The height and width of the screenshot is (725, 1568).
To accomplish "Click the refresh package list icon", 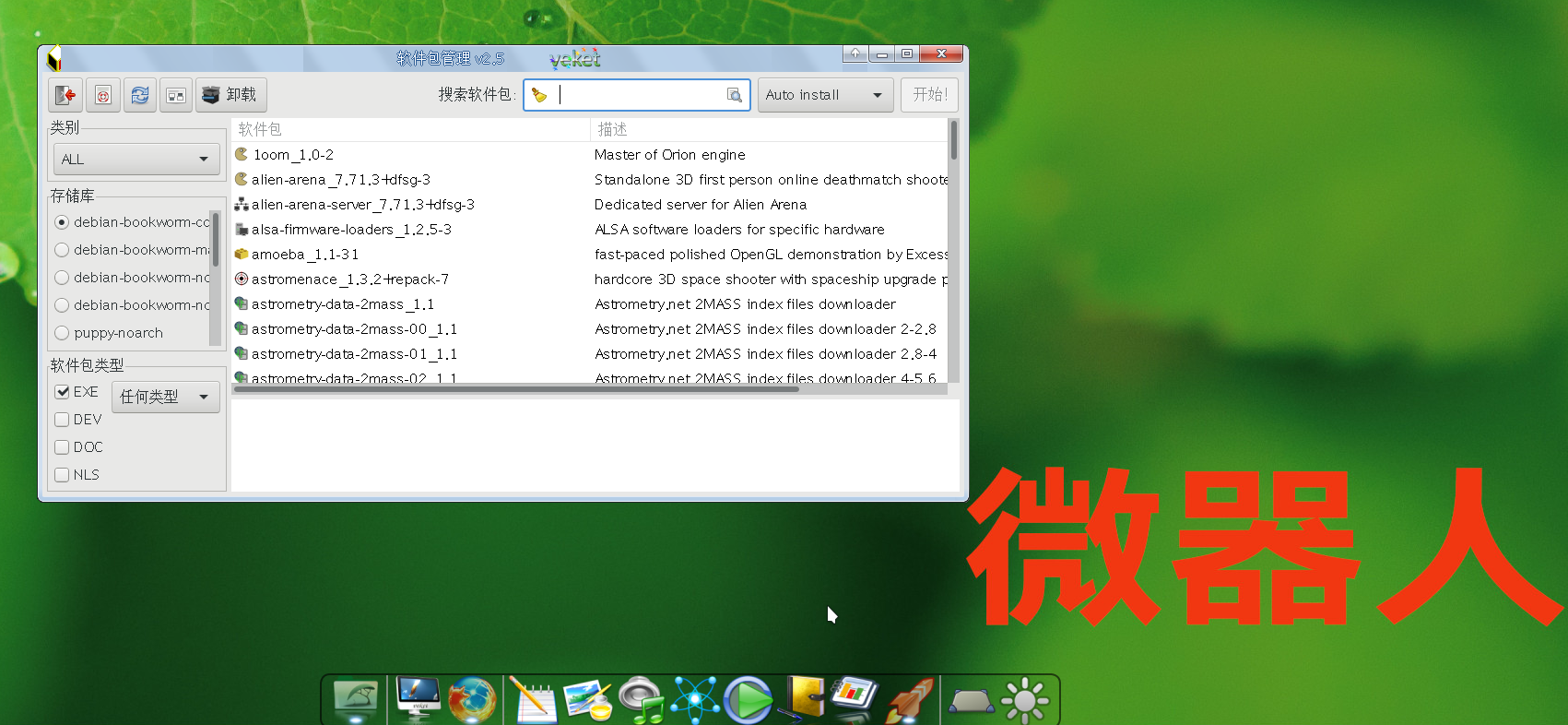I will click(x=140, y=95).
